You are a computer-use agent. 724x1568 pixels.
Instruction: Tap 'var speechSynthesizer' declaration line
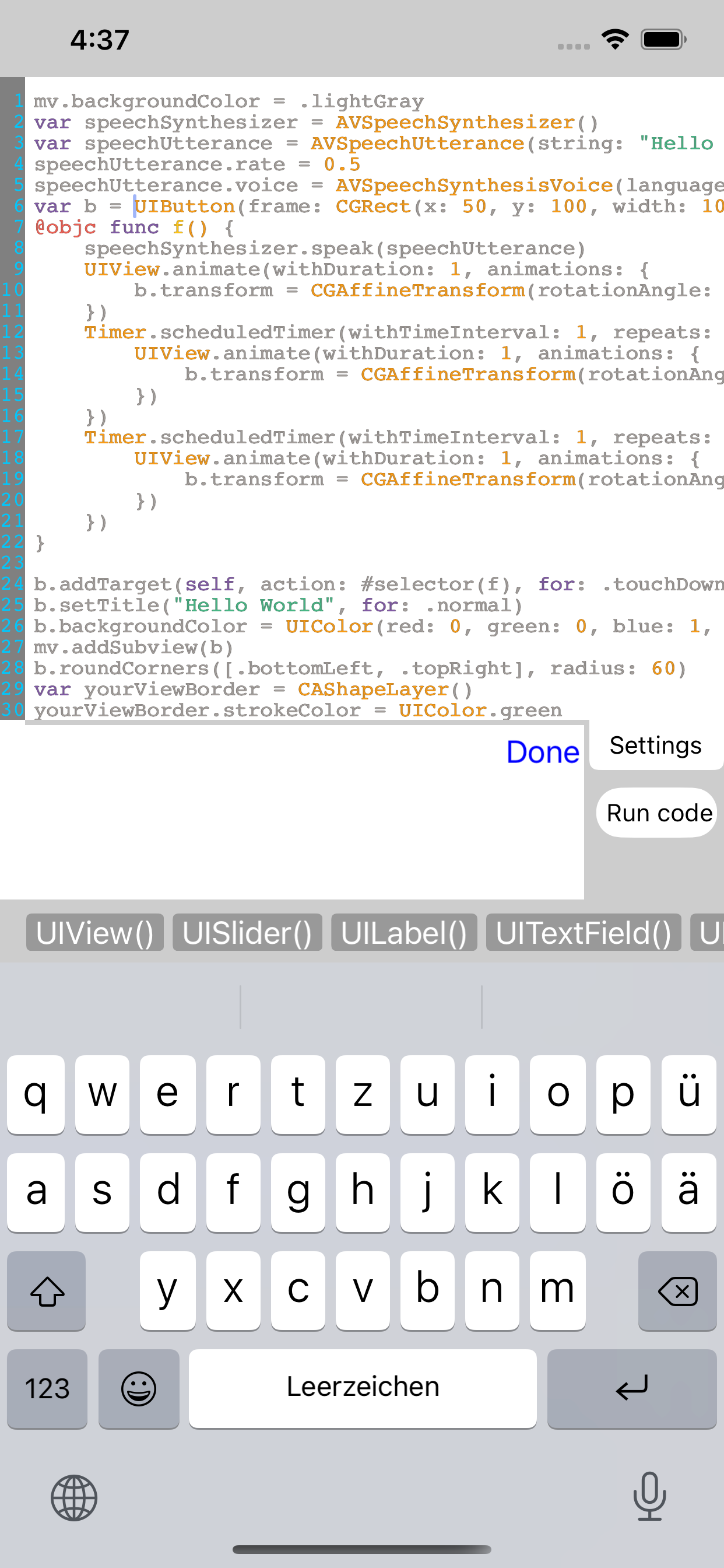[x=317, y=123]
